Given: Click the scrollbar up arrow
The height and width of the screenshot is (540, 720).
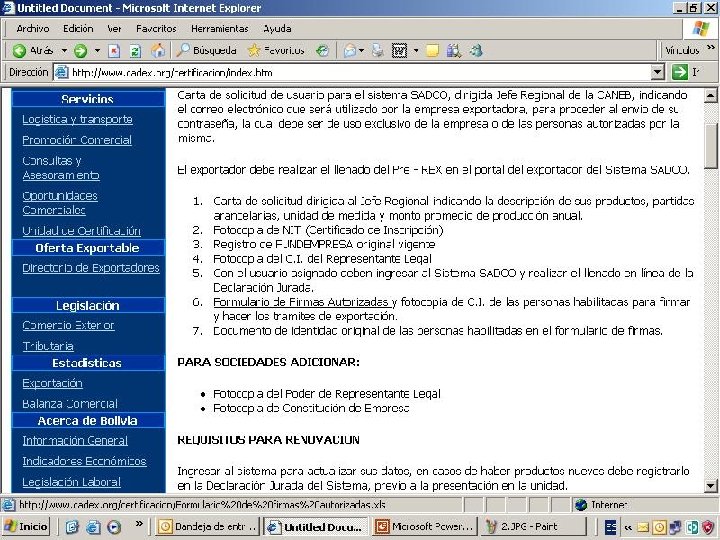Looking at the screenshot, I should click(x=710, y=96).
